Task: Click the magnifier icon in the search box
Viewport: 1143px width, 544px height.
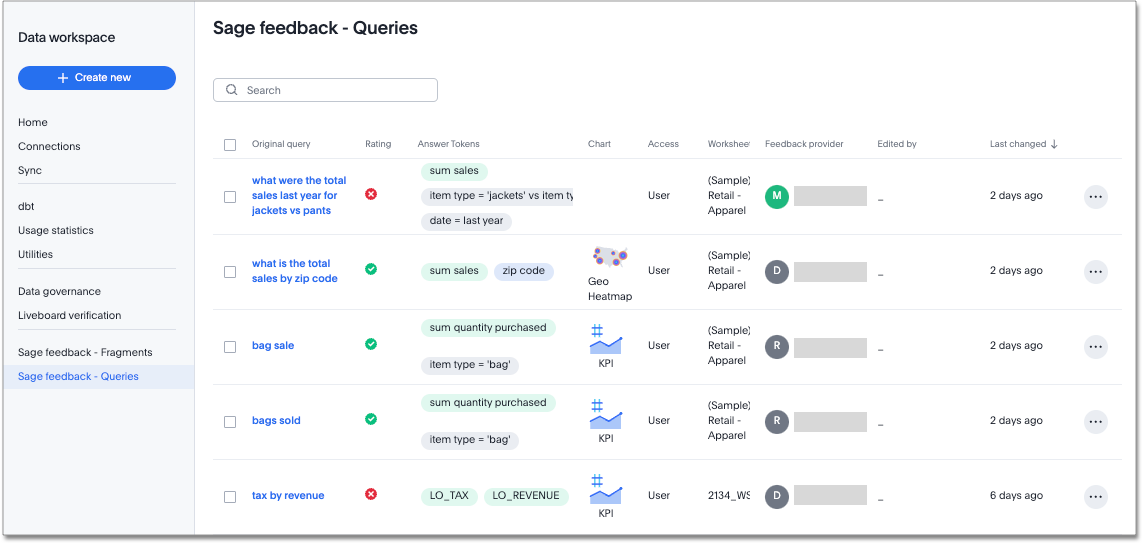Action: pos(232,90)
